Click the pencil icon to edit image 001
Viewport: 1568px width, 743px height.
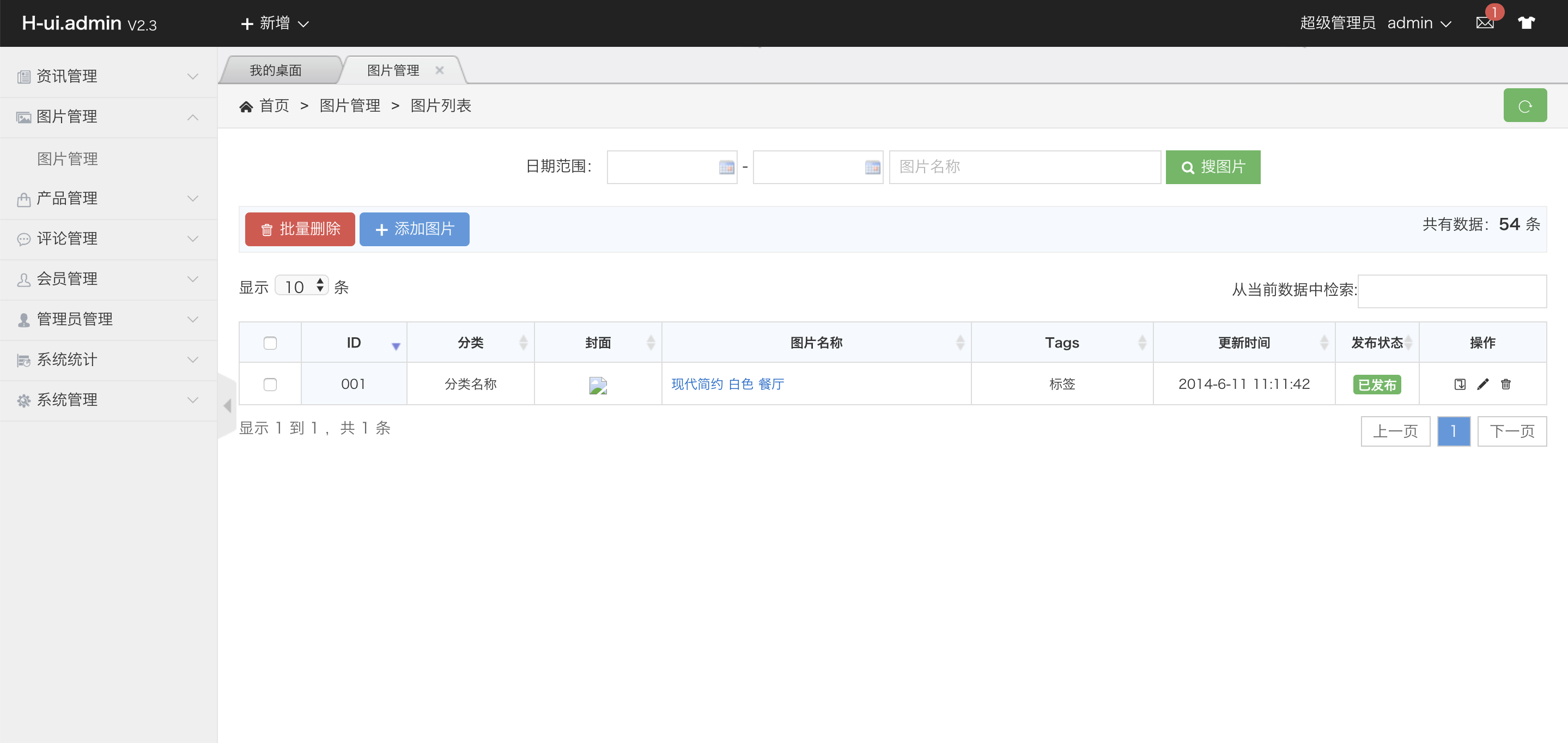click(x=1483, y=384)
